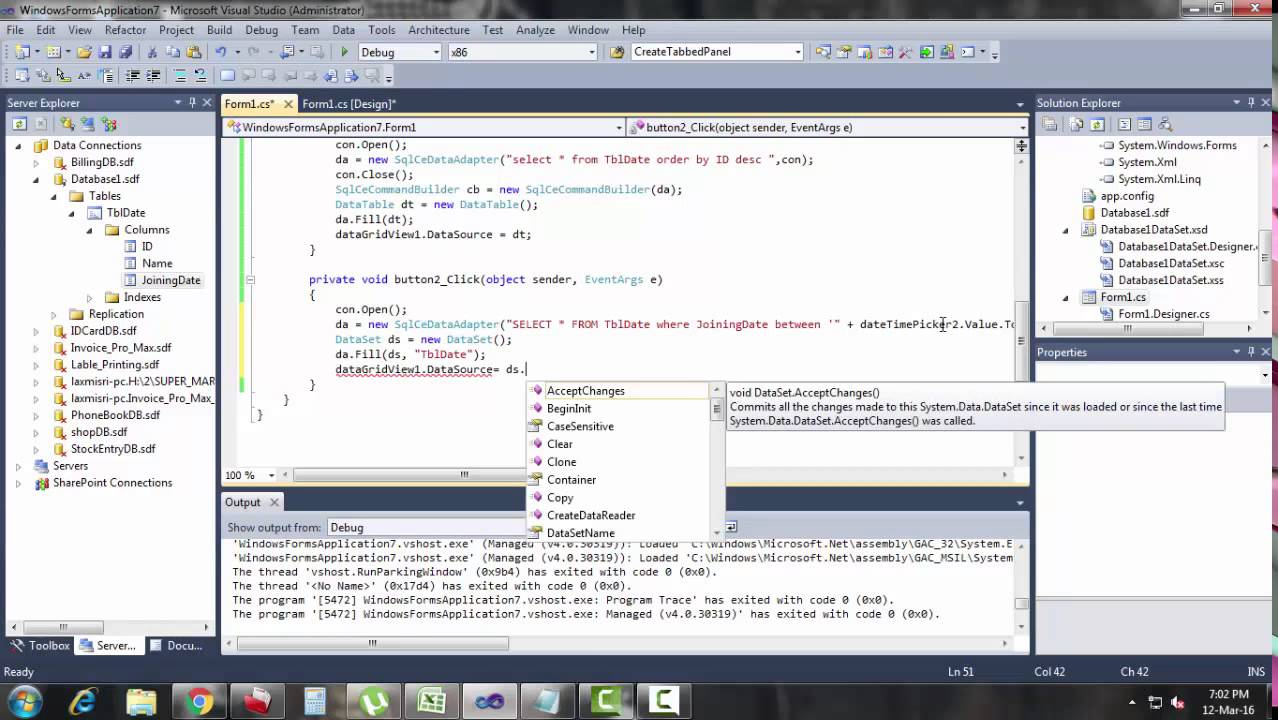1278x720 pixels.
Task: Start debugging with green play icon
Action: pyautogui.click(x=344, y=52)
